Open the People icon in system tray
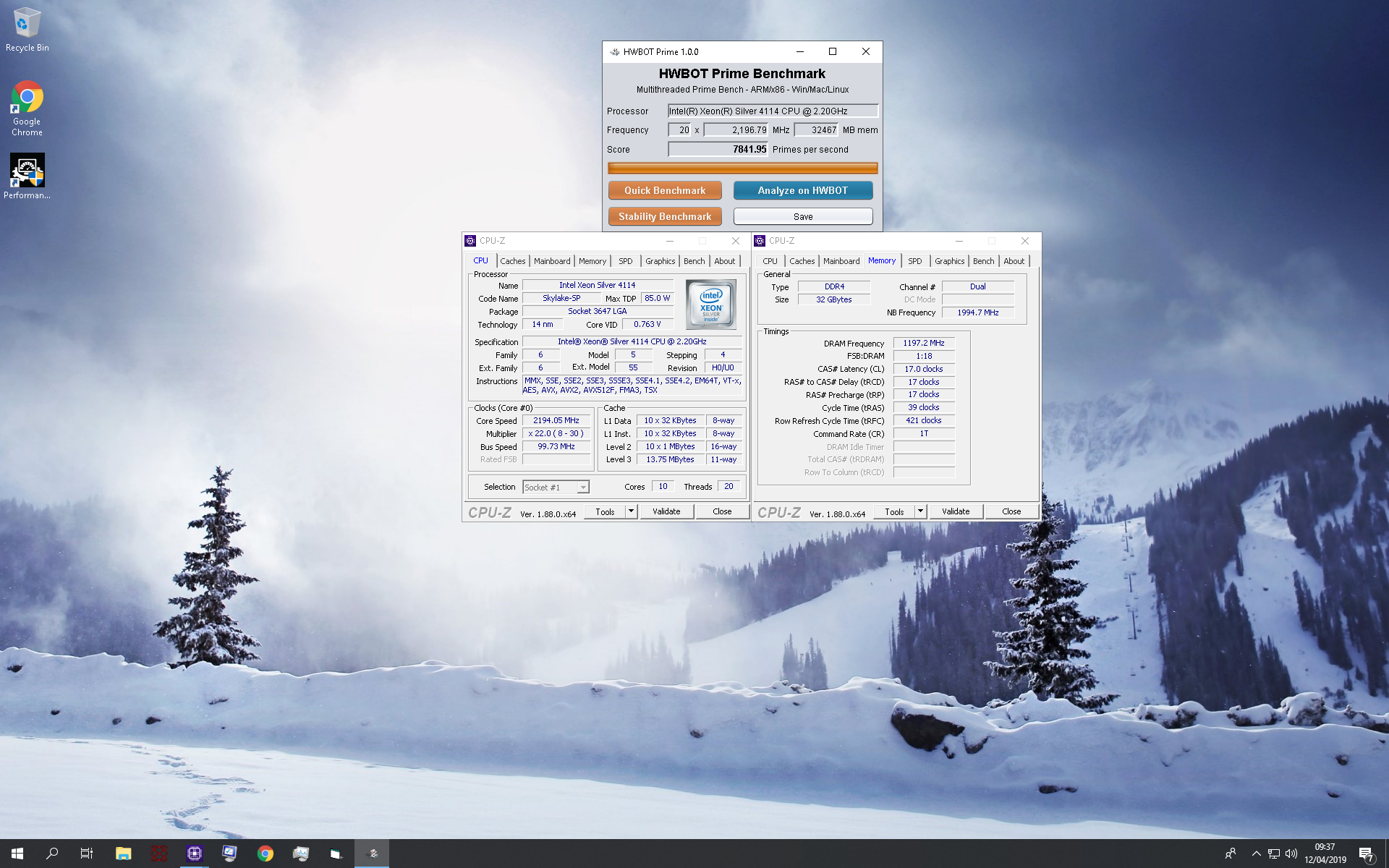 pos(1230,854)
